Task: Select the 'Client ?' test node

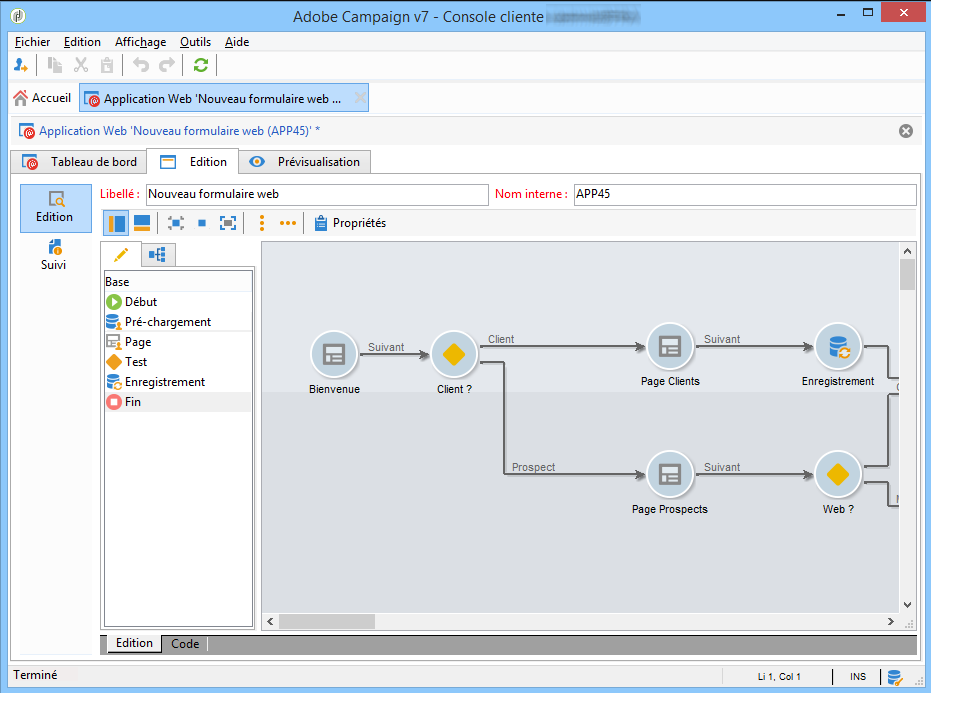Action: pos(454,354)
